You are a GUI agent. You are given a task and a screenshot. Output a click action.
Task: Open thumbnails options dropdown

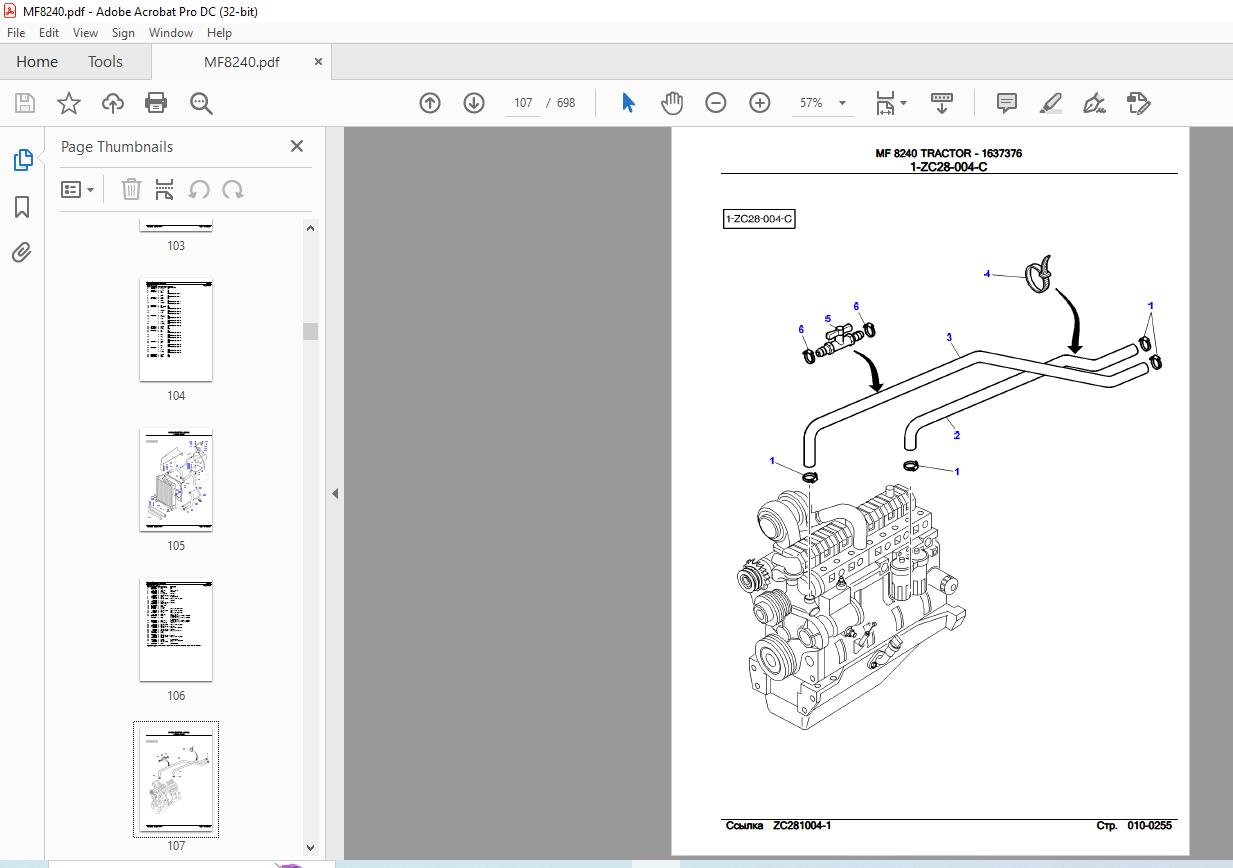click(77, 190)
